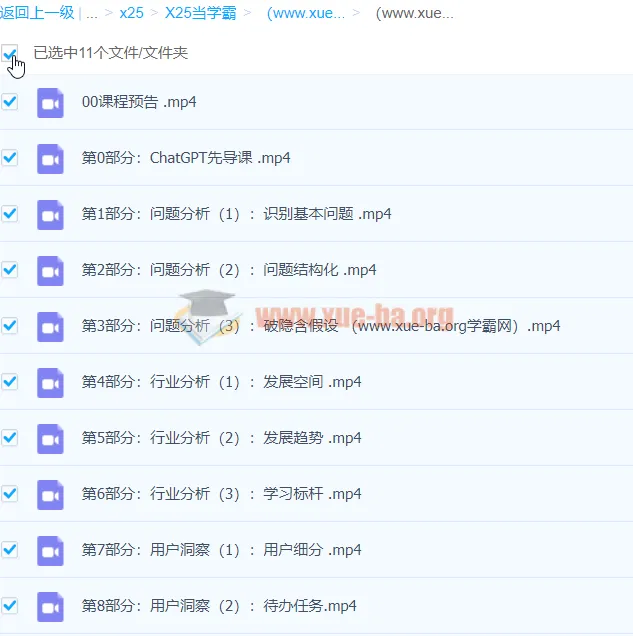Click video icon beside ChatGPT先导课 file
The height and width of the screenshot is (636, 633).
(x=50, y=158)
